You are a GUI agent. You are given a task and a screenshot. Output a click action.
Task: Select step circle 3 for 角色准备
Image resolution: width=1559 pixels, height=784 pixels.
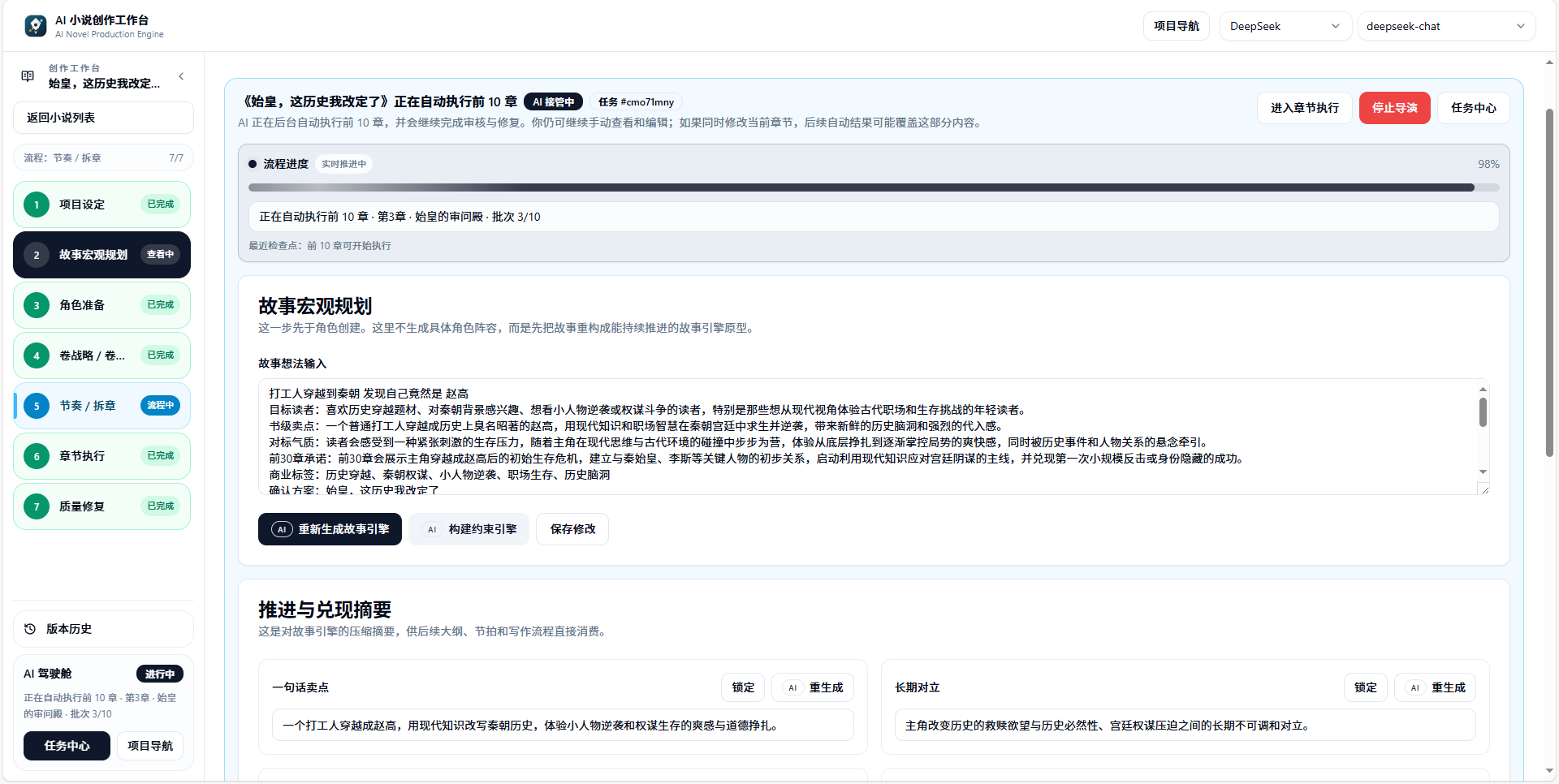click(x=36, y=305)
